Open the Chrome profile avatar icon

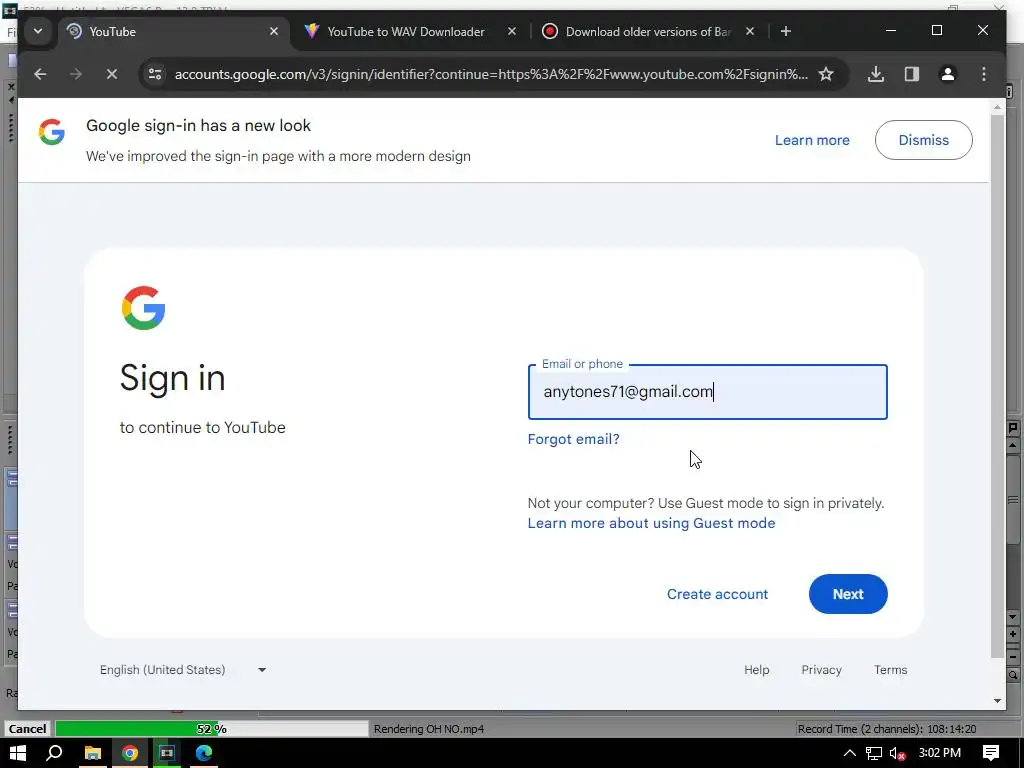coord(948,74)
